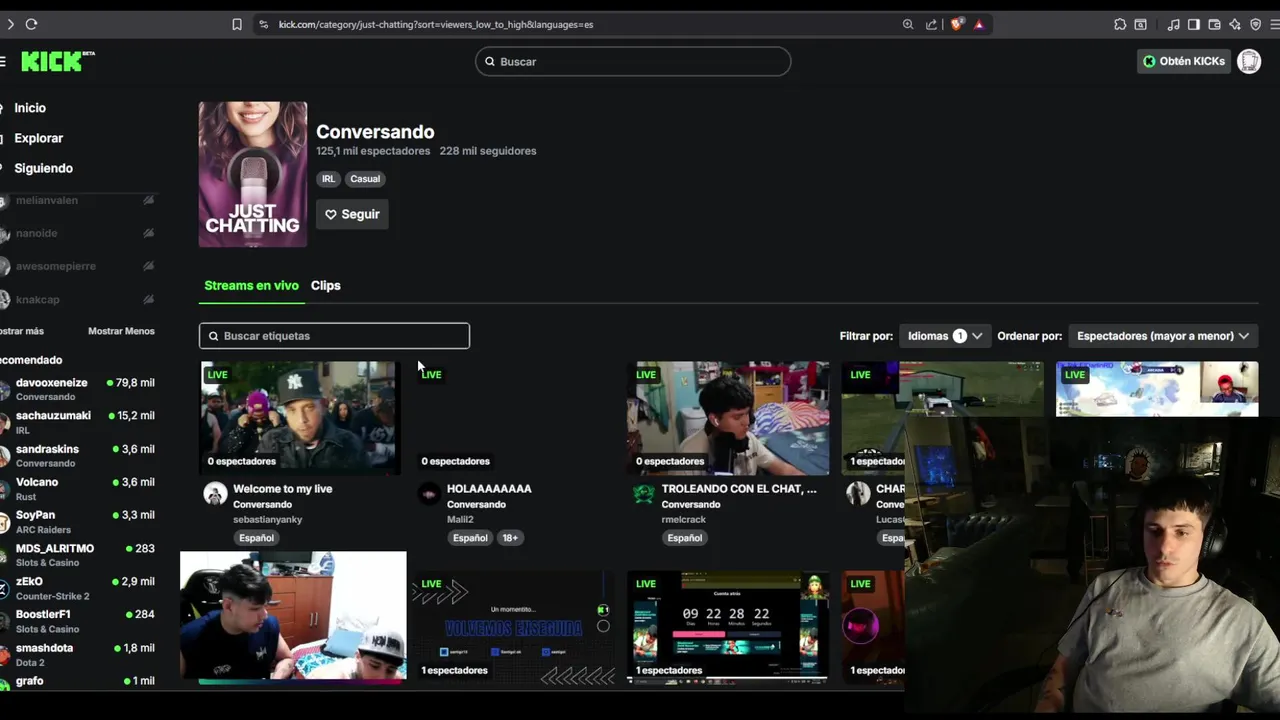
Task: Open the Espectadores (mayor a menor) sort dropdown
Action: pos(1162,336)
